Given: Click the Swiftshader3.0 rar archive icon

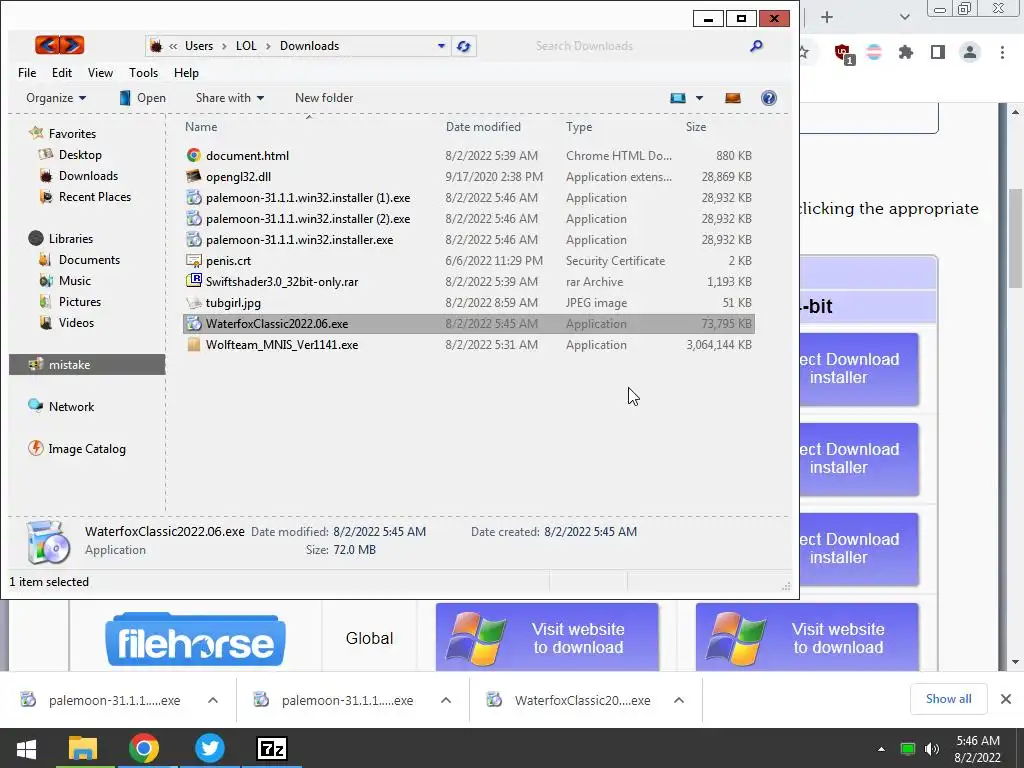Looking at the screenshot, I should tap(193, 281).
